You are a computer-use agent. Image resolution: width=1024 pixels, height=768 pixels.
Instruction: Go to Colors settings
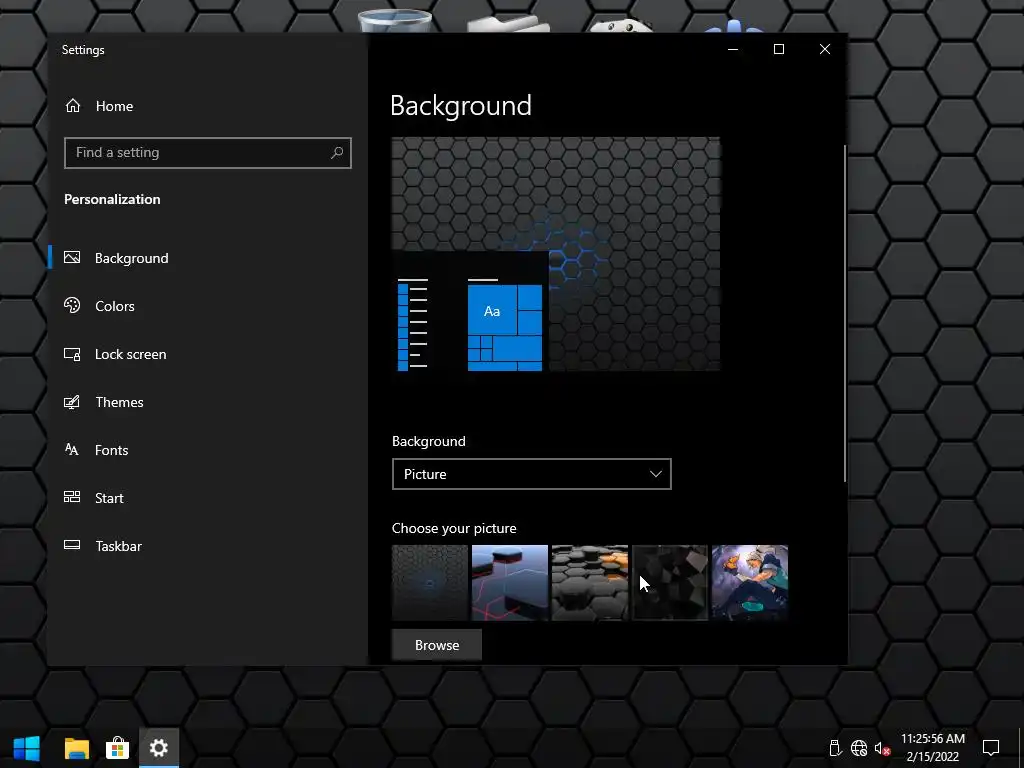(x=115, y=306)
